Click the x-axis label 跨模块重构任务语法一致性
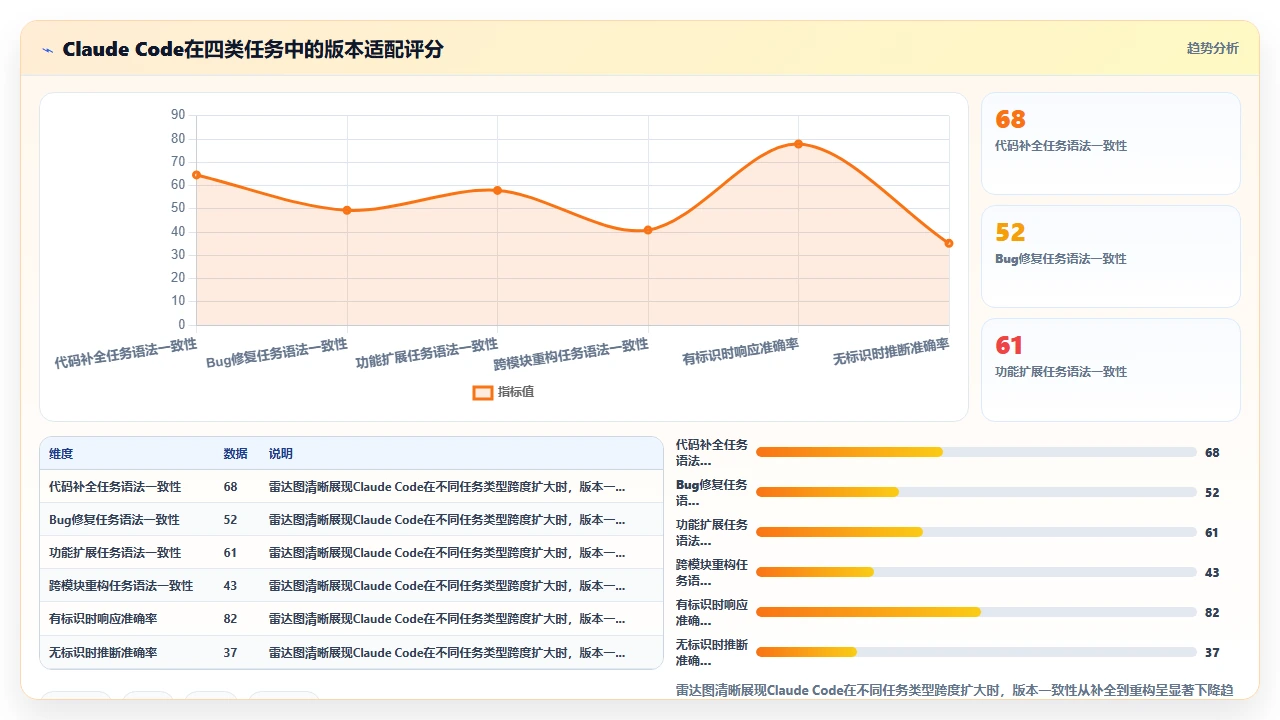The width and height of the screenshot is (1280, 720). point(571,355)
